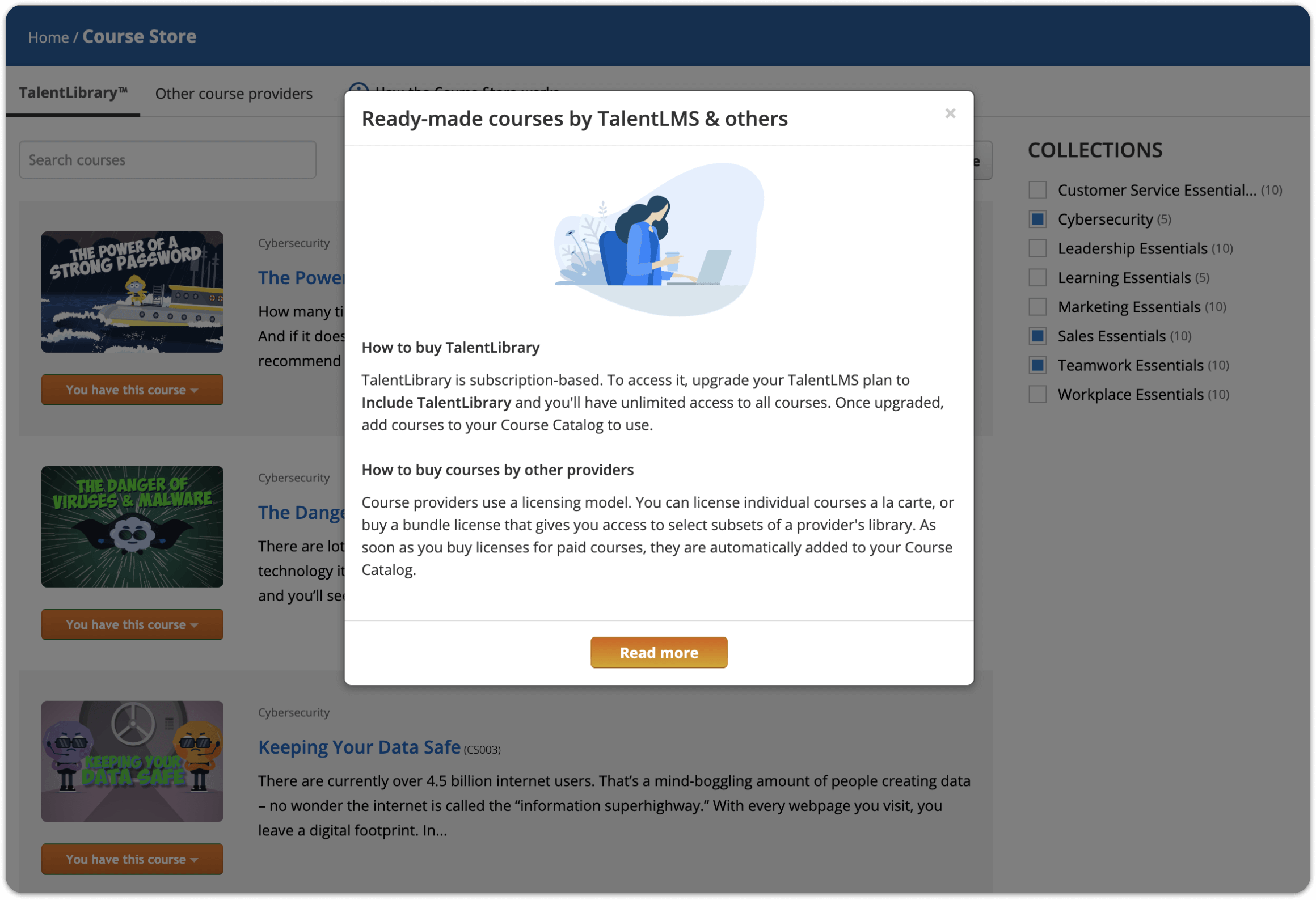1316x900 pixels.
Task: Enable the Customer Service Essentials checkbox
Action: point(1037,190)
